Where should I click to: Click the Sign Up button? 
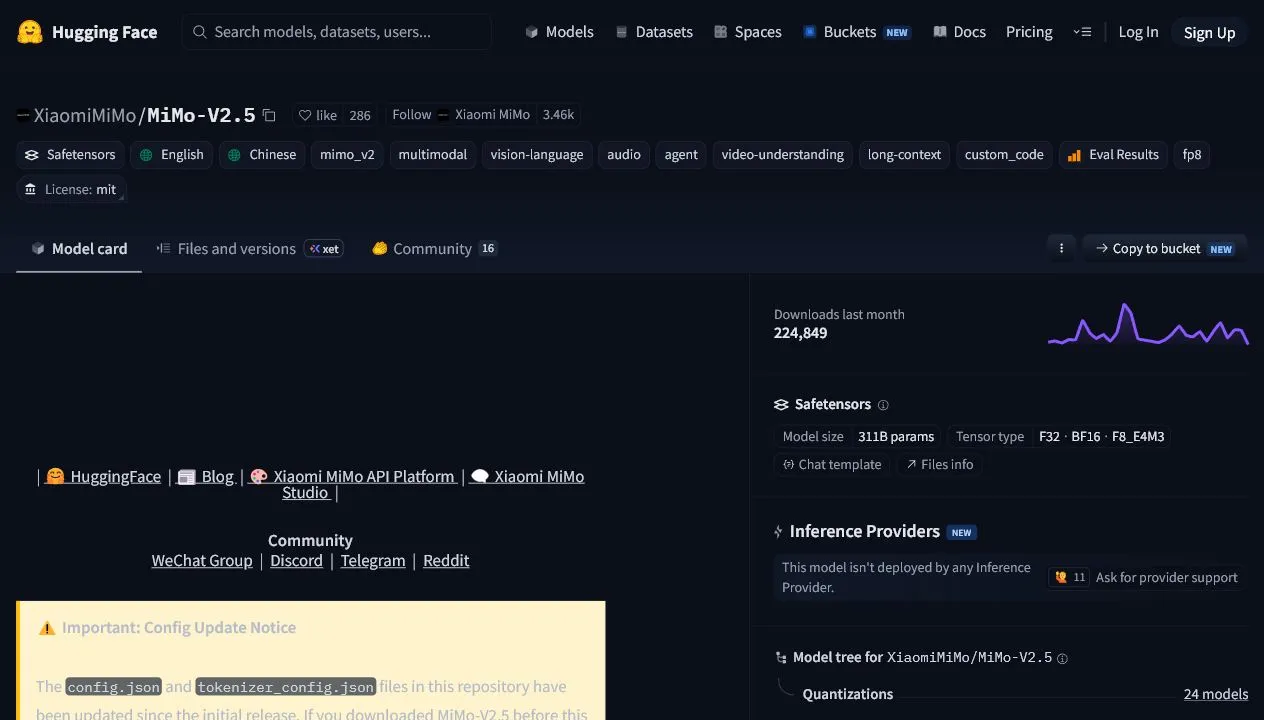(1209, 32)
